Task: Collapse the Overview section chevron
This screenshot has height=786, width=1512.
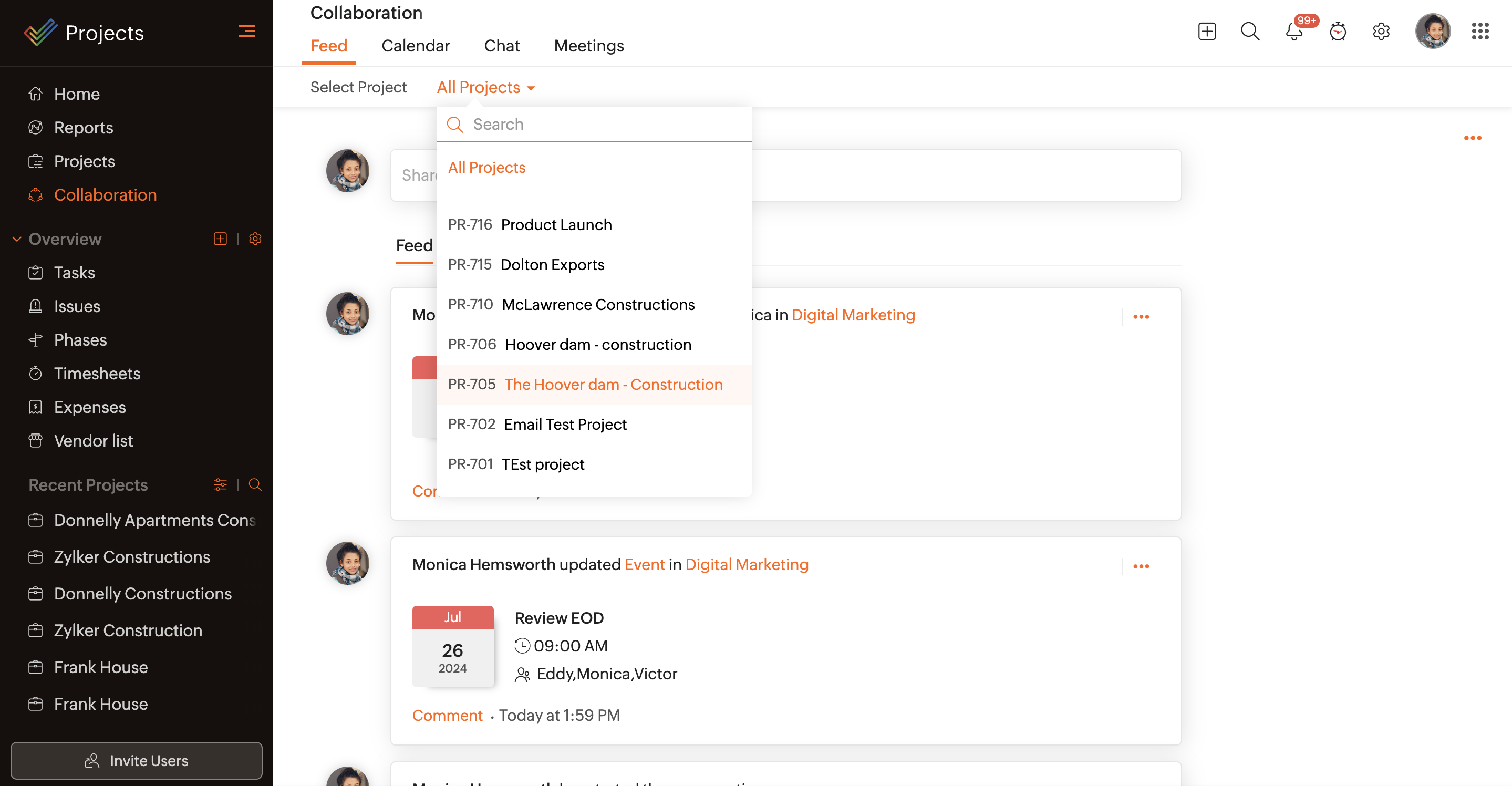Action: click(x=17, y=239)
